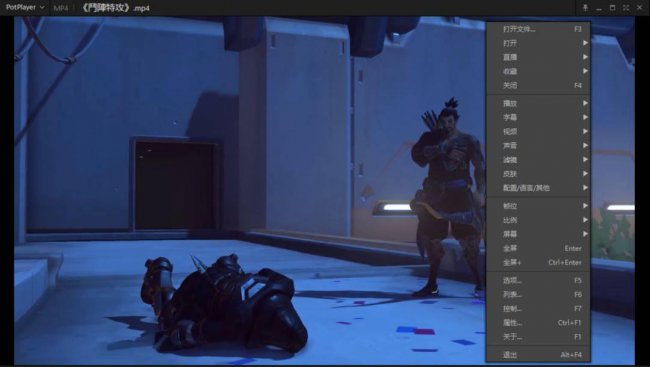Open 关于... (F1) about dialog
The image size is (650, 367).
[538, 337]
